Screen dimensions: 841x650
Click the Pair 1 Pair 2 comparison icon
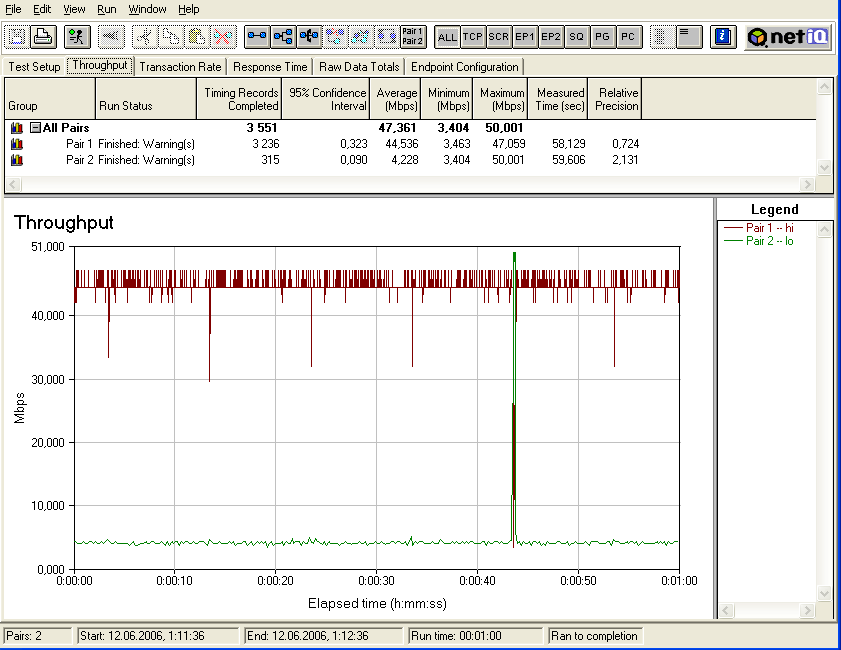412,36
